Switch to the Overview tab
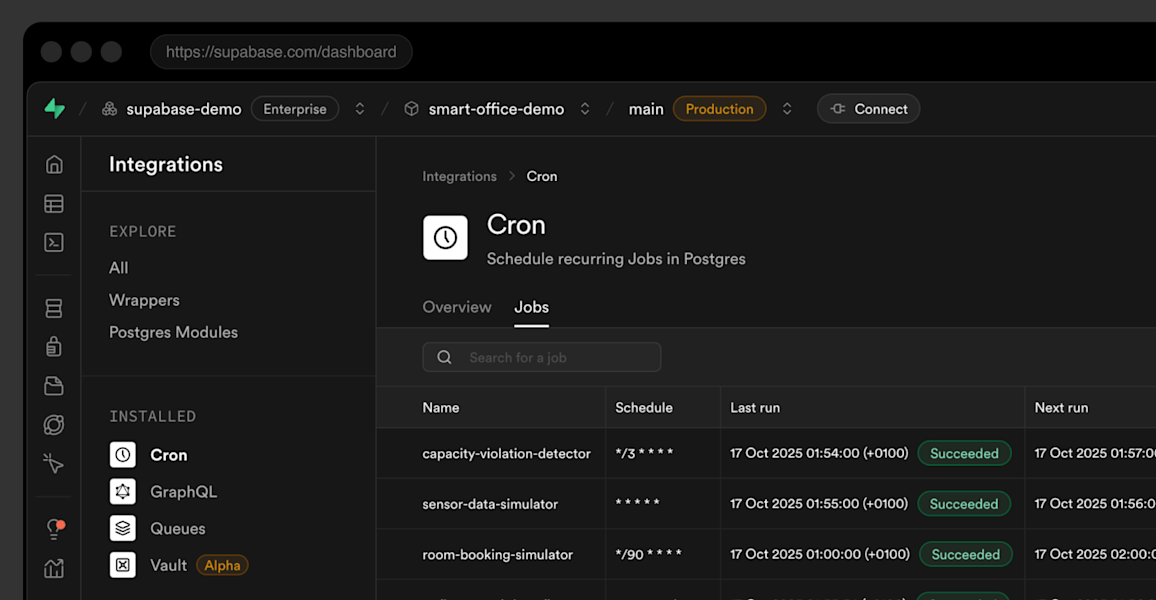This screenshot has width=1156, height=600. (457, 307)
